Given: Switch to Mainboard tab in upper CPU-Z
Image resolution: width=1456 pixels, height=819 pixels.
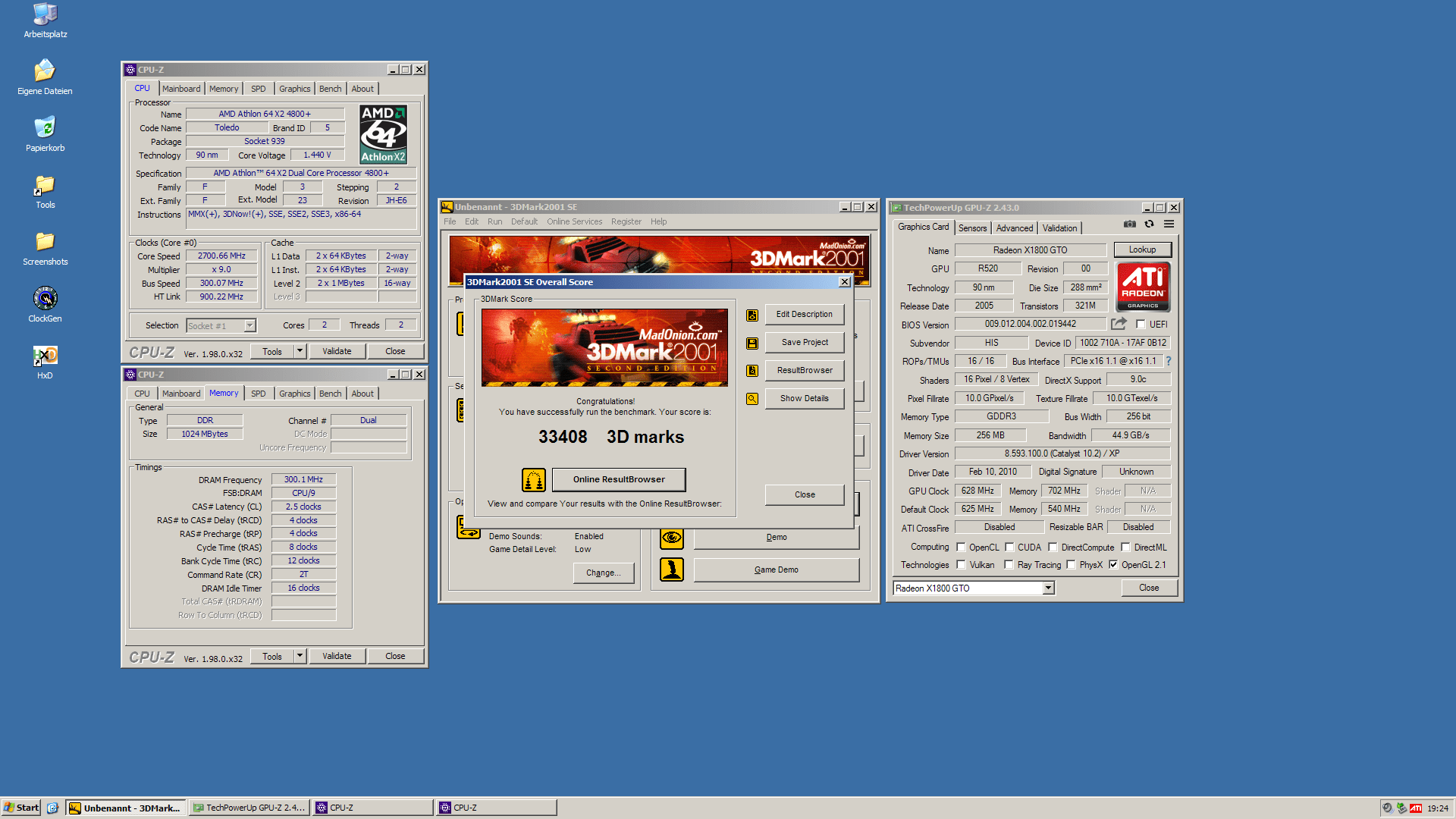Looking at the screenshot, I should 181,89.
